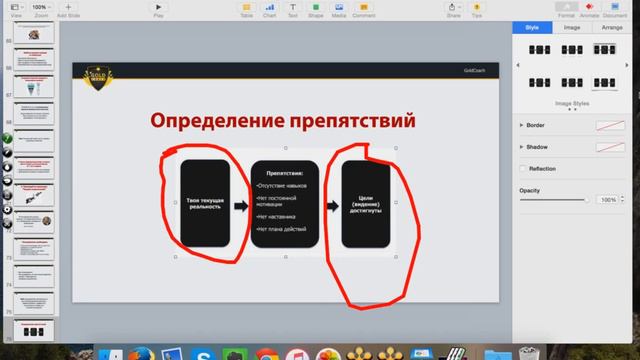
Task: Close the annotation tool palette
Action: (7, 223)
